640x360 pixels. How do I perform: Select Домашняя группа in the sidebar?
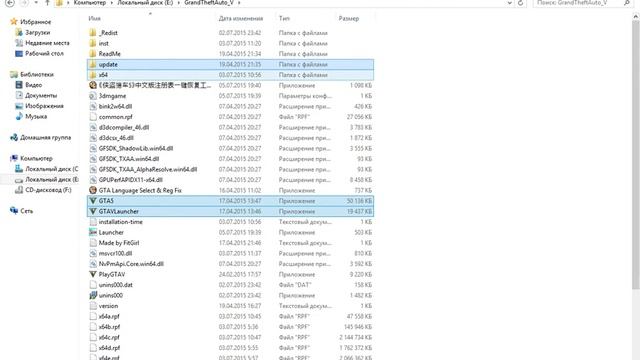point(41,138)
